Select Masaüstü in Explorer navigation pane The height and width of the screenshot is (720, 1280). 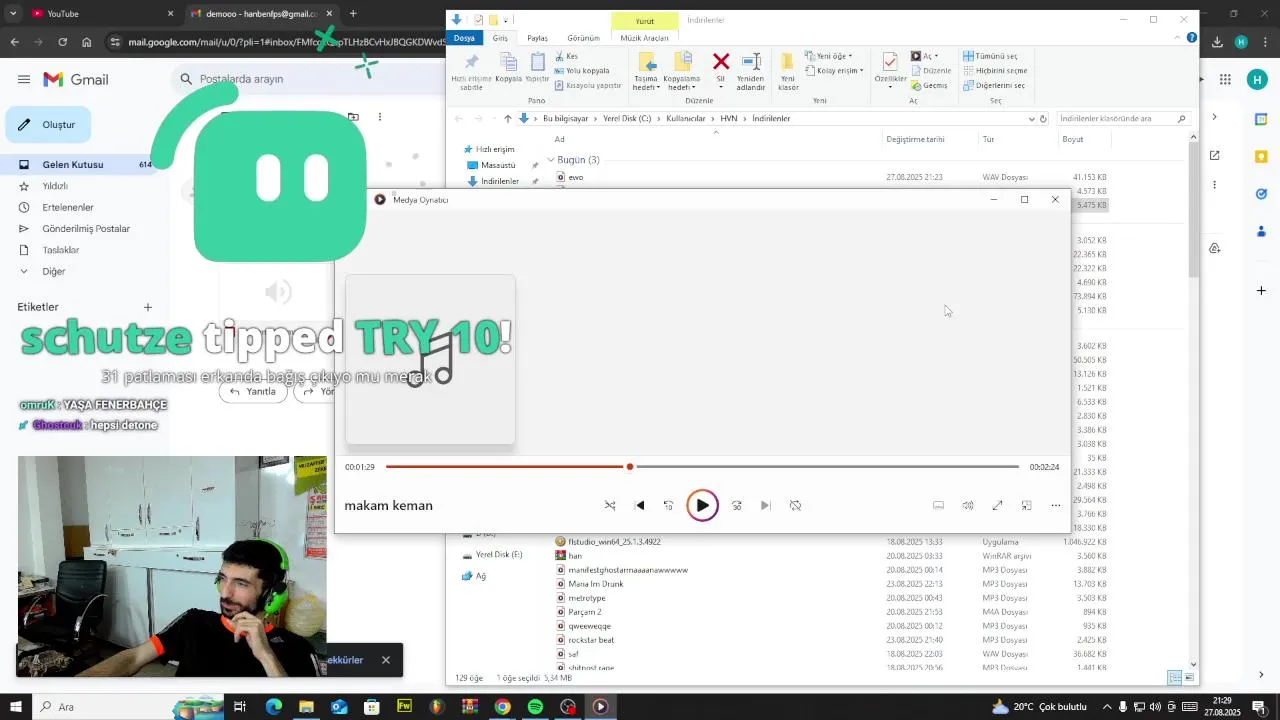(498, 165)
